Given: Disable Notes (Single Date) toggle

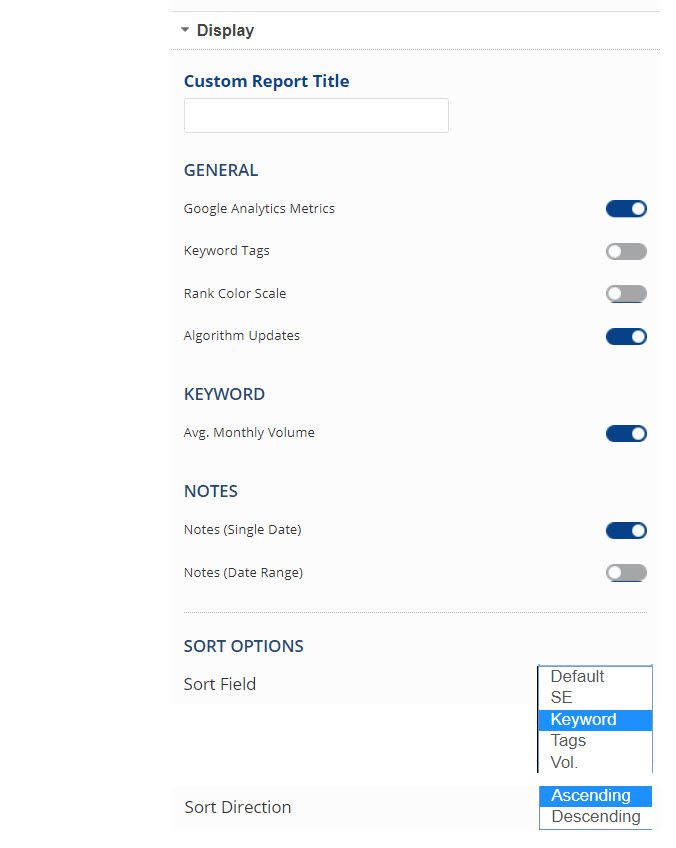Looking at the screenshot, I should coord(626,530).
